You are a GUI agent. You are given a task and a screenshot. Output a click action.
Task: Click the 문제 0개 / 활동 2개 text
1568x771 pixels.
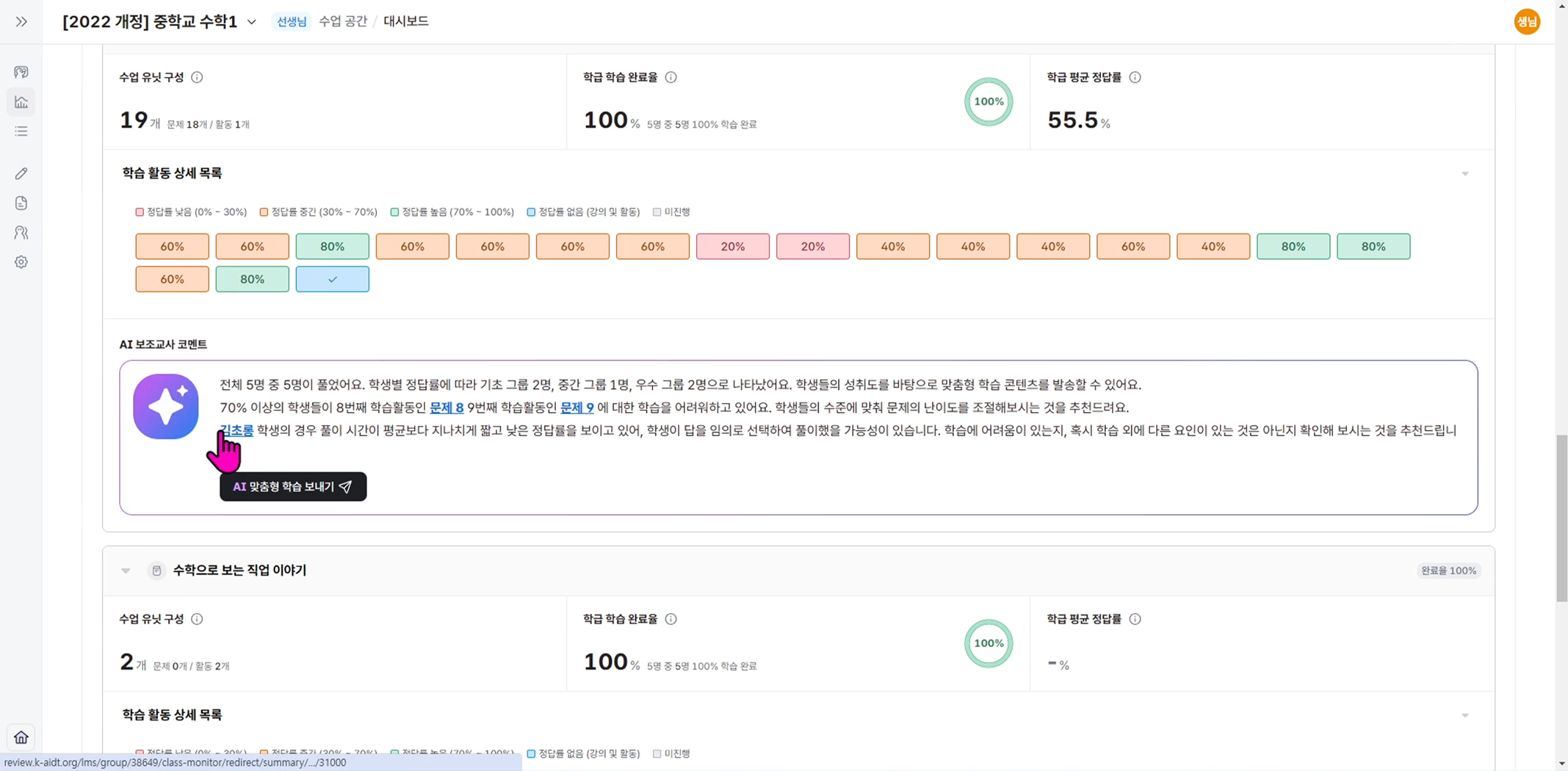tap(191, 667)
